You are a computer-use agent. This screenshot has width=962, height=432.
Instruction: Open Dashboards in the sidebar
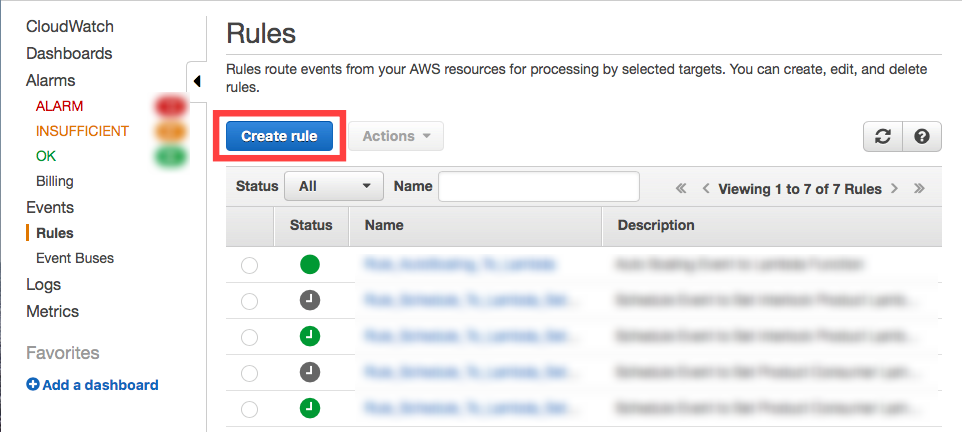pyautogui.click(x=69, y=54)
